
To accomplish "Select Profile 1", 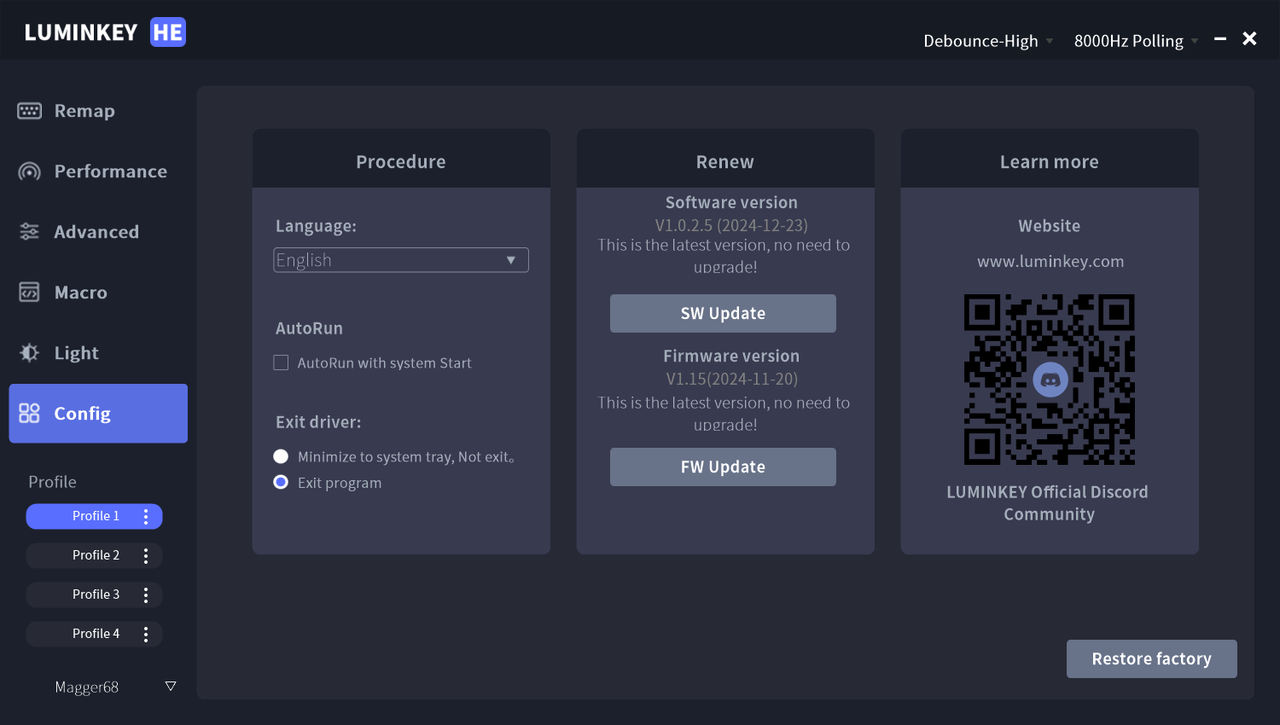I will [94, 516].
